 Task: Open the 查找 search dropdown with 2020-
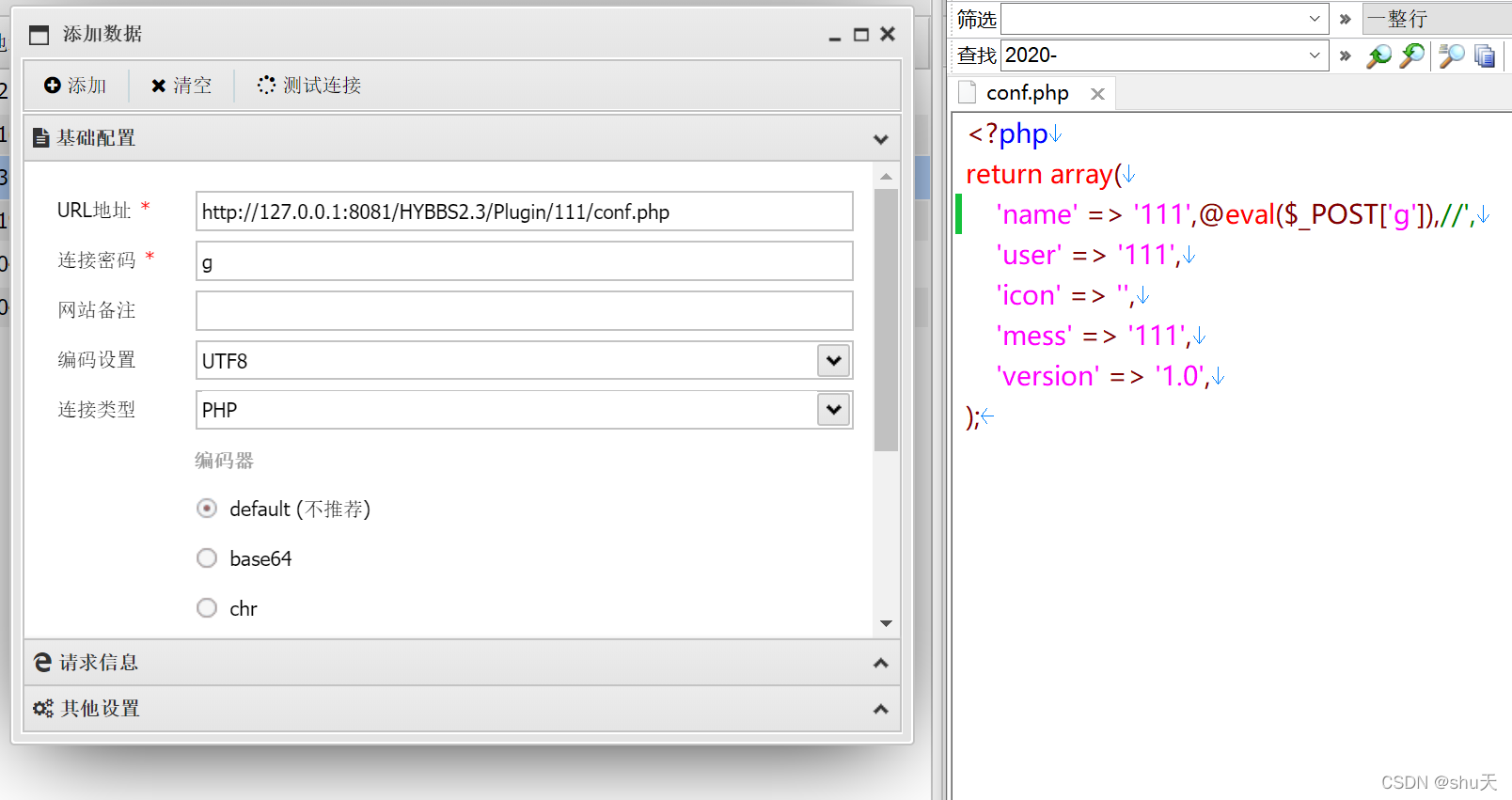(1315, 55)
